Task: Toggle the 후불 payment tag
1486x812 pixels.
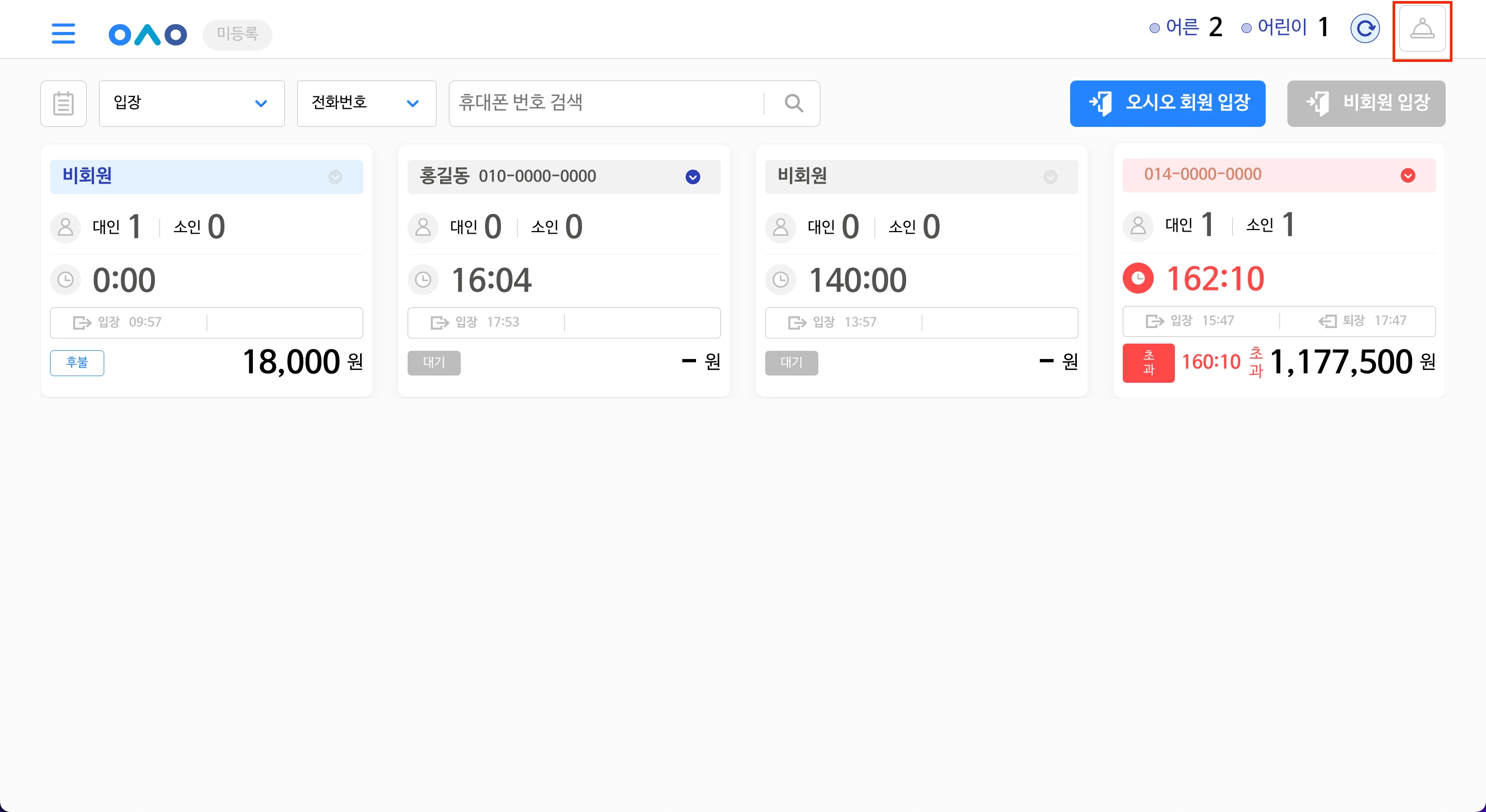Action: (x=77, y=363)
